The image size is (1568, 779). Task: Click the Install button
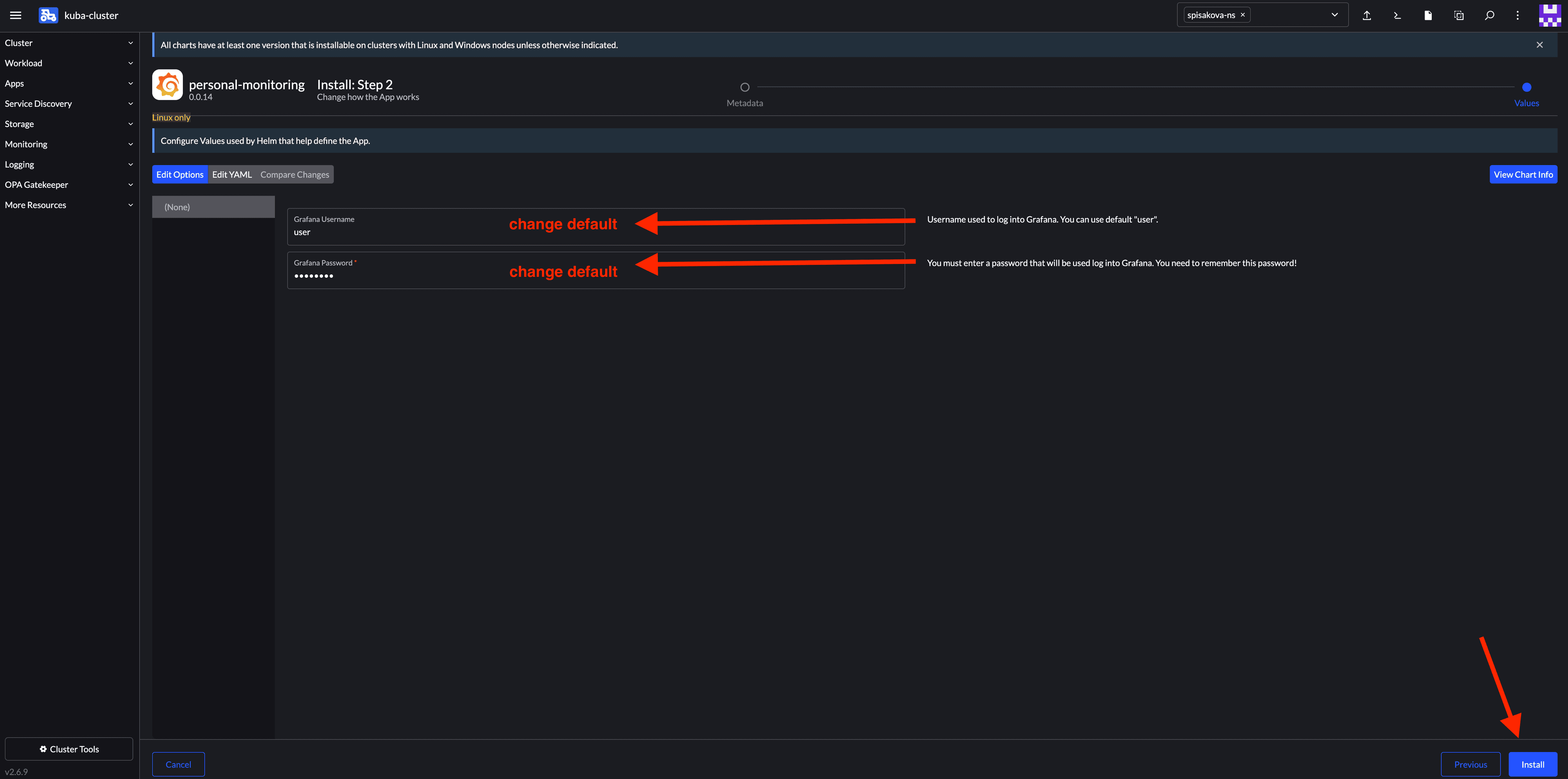[1532, 764]
